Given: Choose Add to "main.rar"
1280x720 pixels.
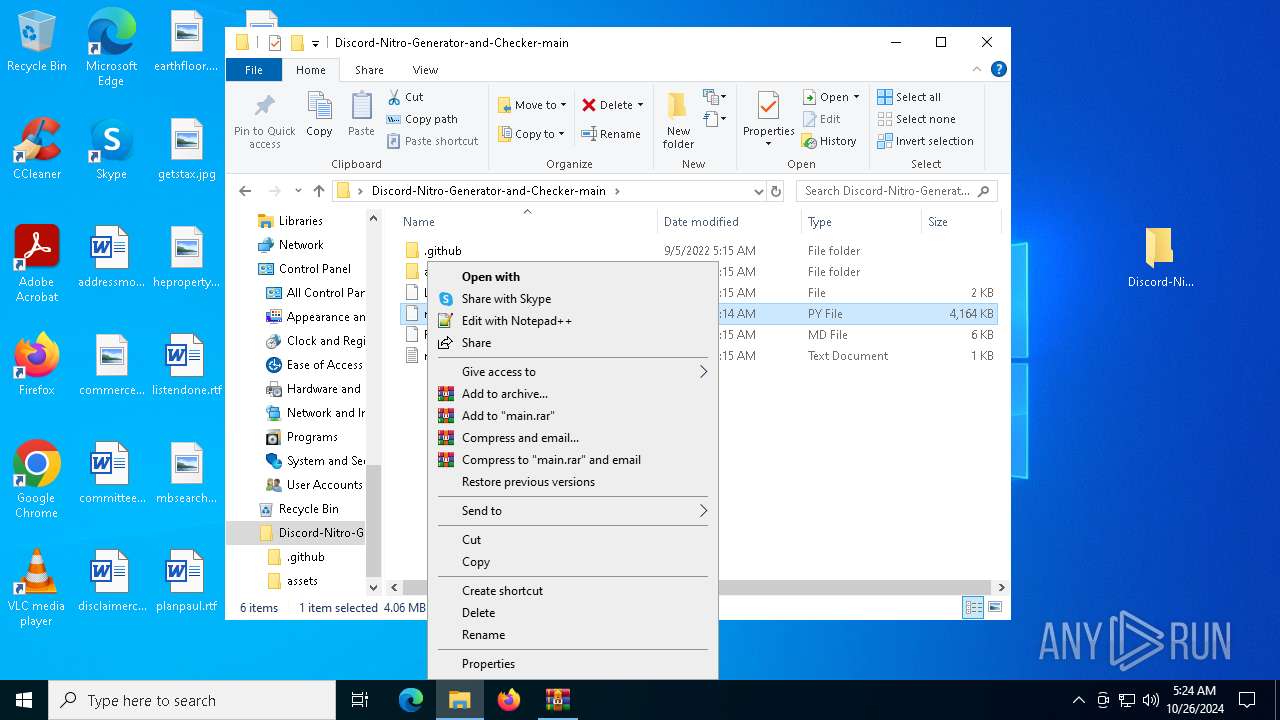Looking at the screenshot, I should click(x=572, y=416).
